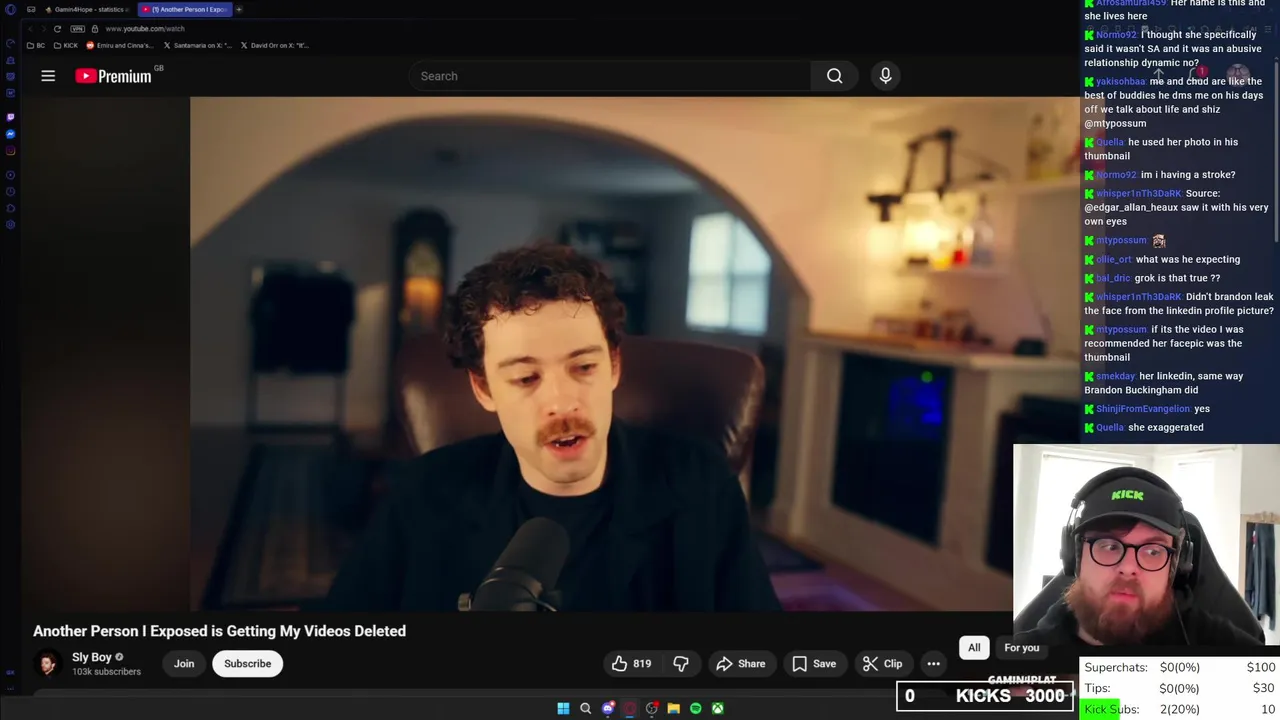Focus the YouTube Search field
This screenshot has height=720, width=1280.
pos(610,76)
